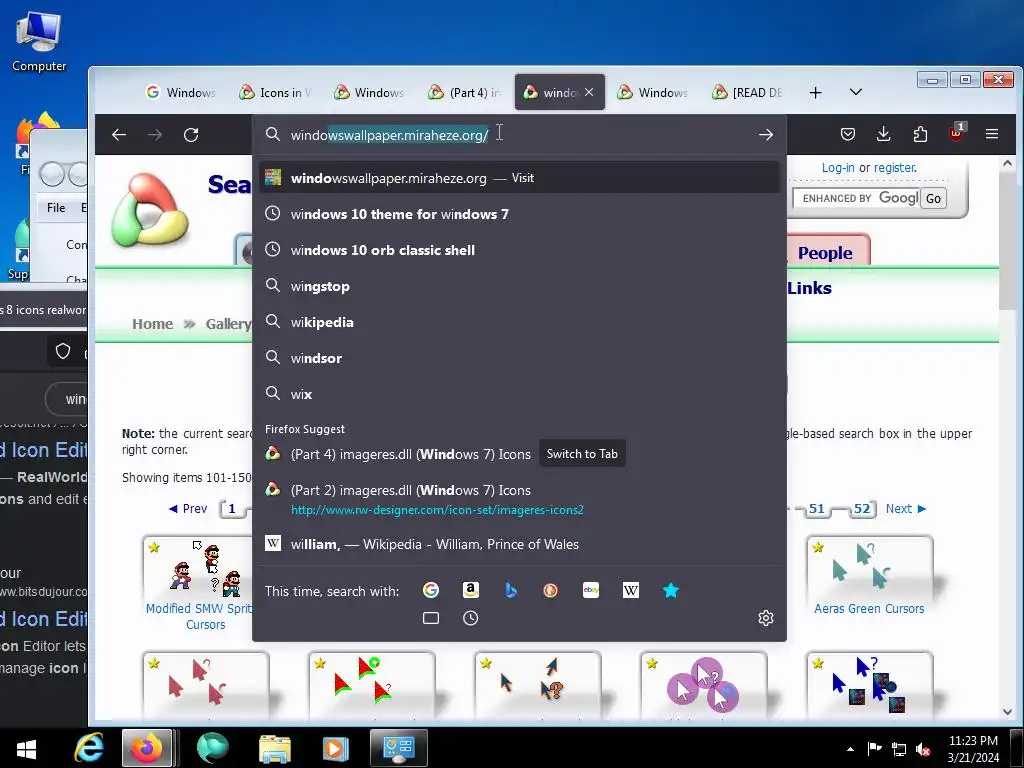Select '(Part 2) imageres.dll (Windows 7) Icons' suggestion

pyautogui.click(x=519, y=499)
